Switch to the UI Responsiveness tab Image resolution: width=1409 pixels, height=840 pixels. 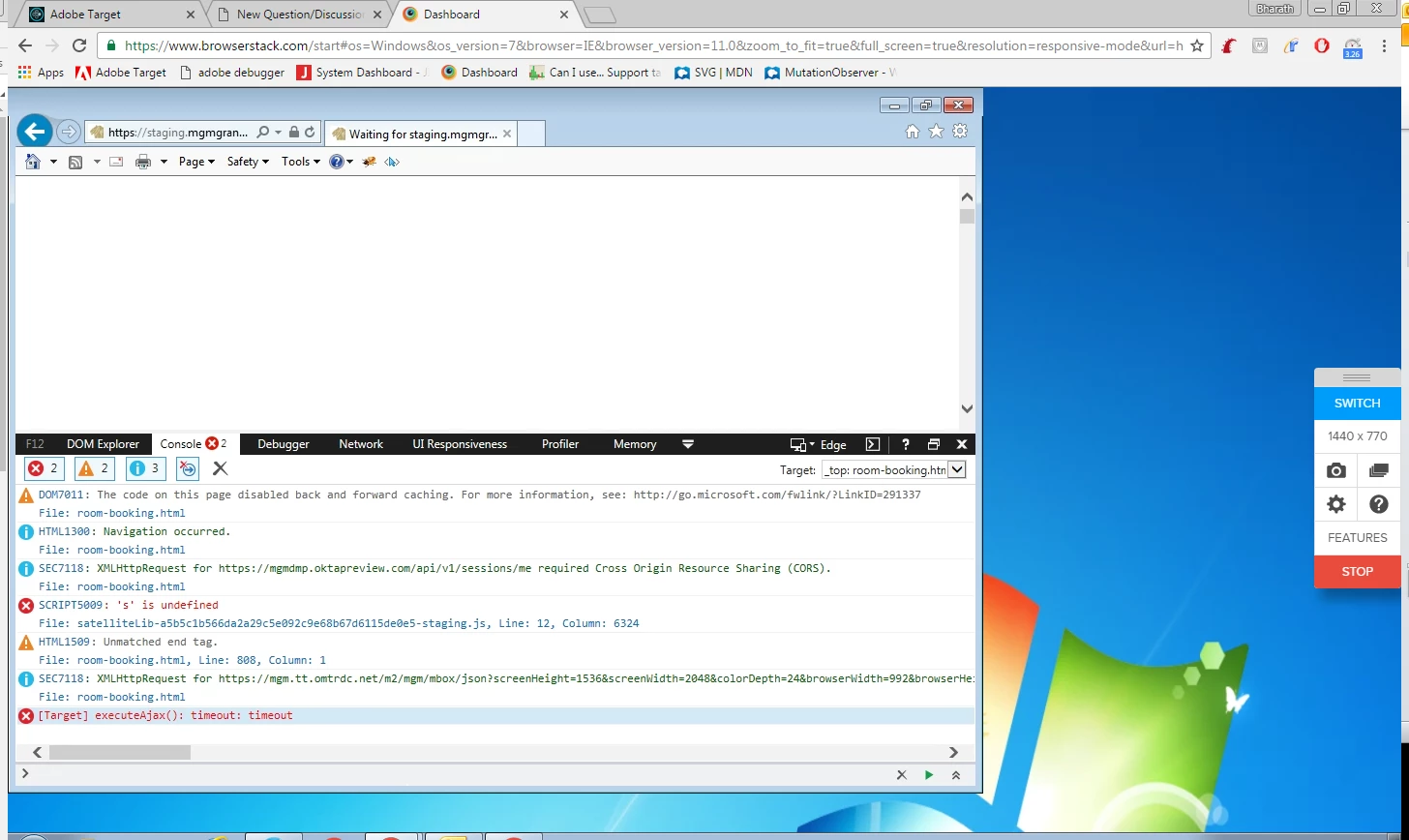(x=460, y=444)
